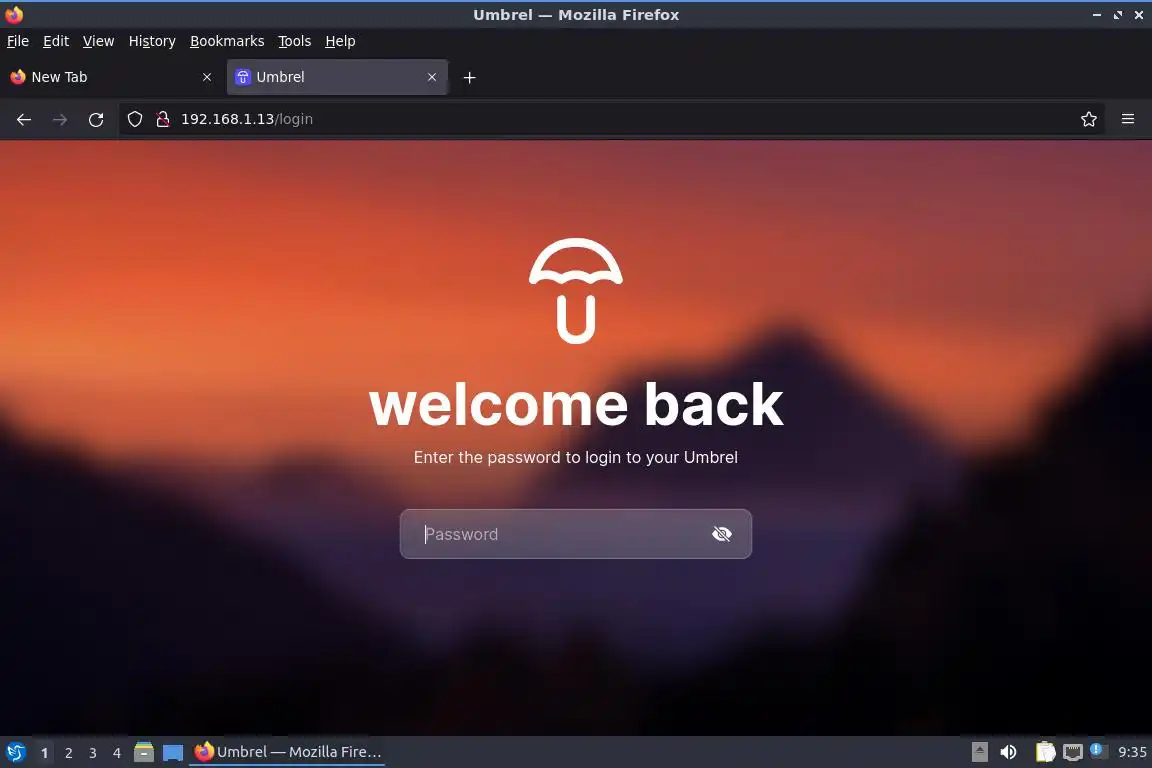Toggle password visibility eye icon
Screen dimensions: 1152x768
(x=721, y=534)
